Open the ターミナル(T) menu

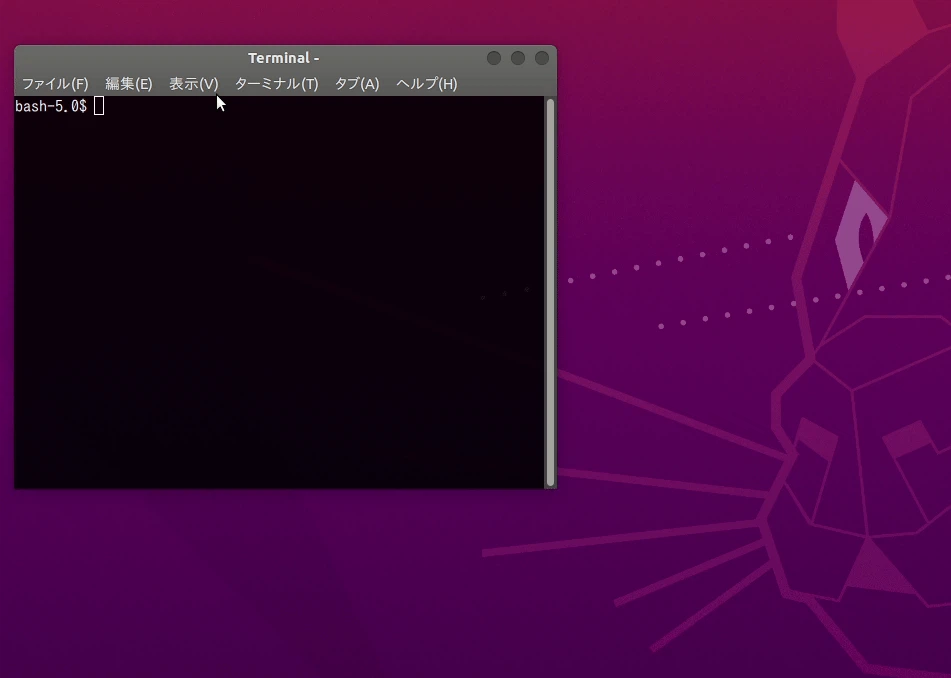pos(275,84)
